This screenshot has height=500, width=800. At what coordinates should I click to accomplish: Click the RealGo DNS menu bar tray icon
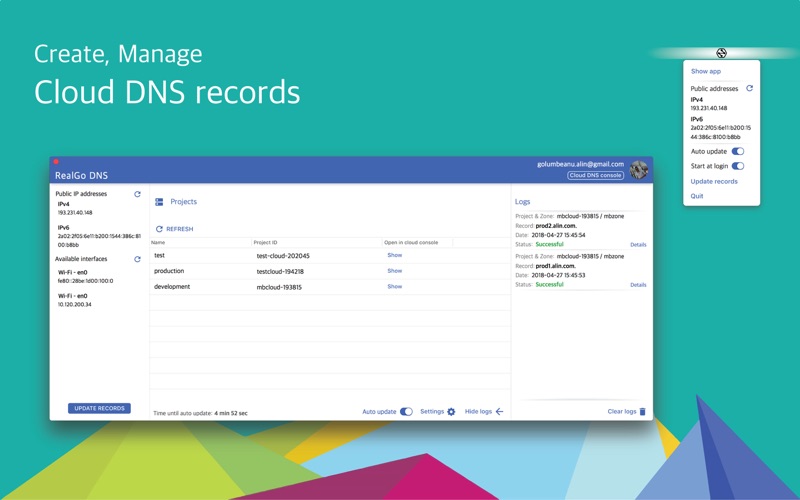(721, 53)
